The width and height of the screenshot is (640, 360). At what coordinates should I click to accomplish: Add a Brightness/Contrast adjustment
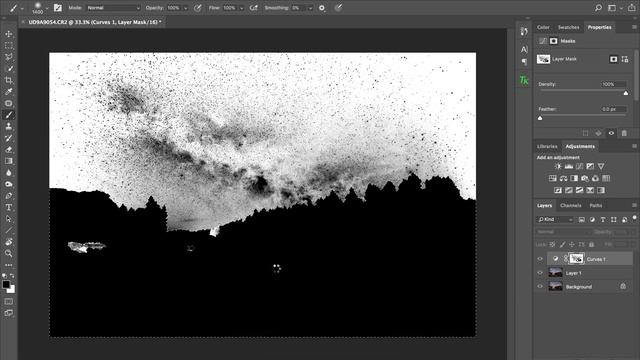(x=558, y=166)
